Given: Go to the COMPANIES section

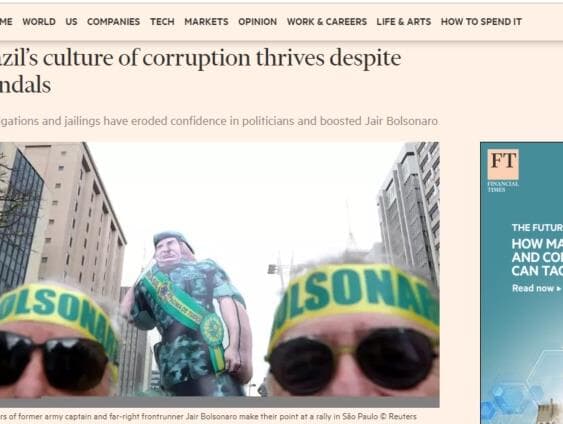Looking at the screenshot, I should pos(113,22).
